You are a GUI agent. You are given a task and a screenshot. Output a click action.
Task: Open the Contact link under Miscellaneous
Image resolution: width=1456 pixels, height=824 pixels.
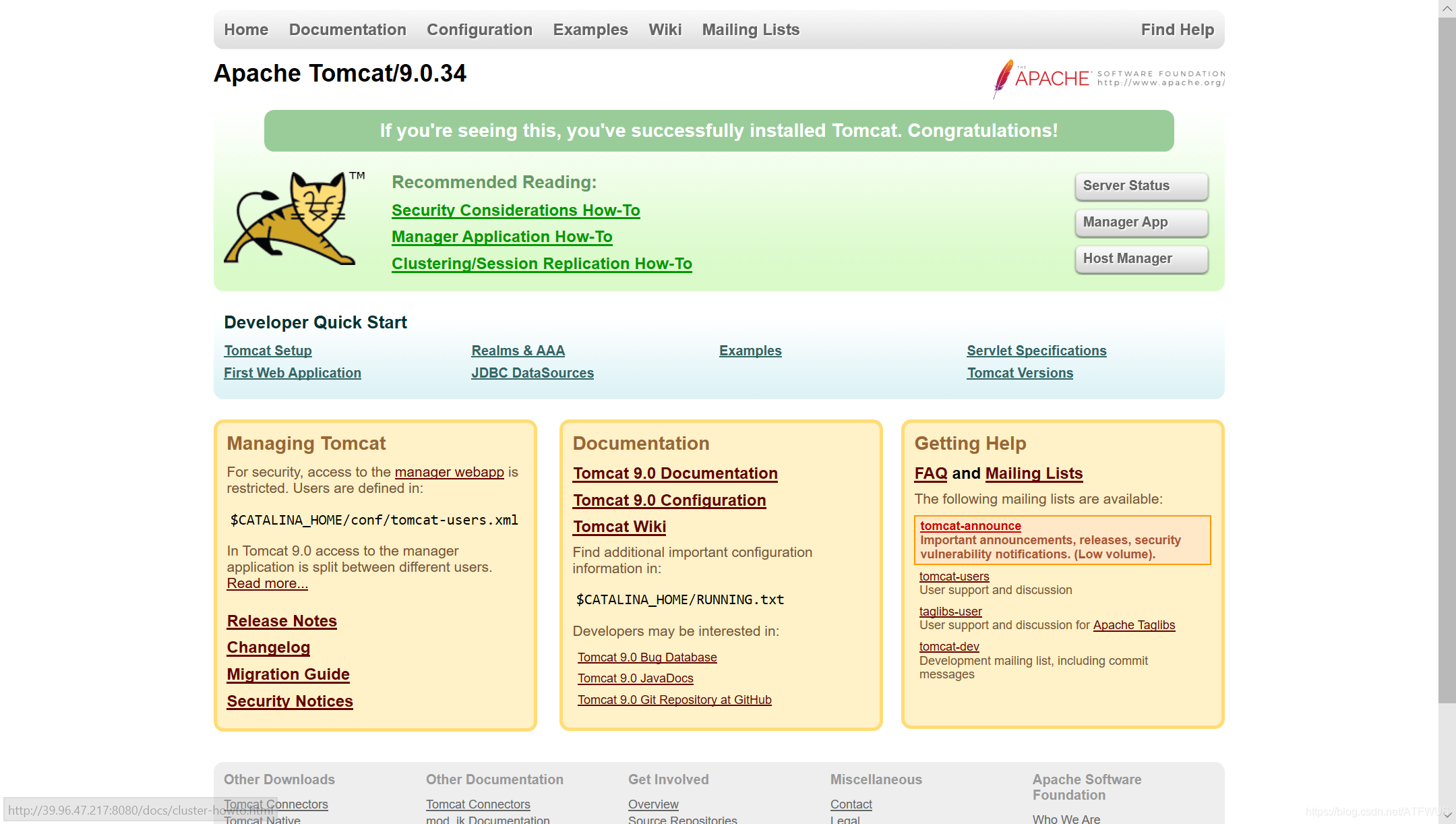point(851,804)
